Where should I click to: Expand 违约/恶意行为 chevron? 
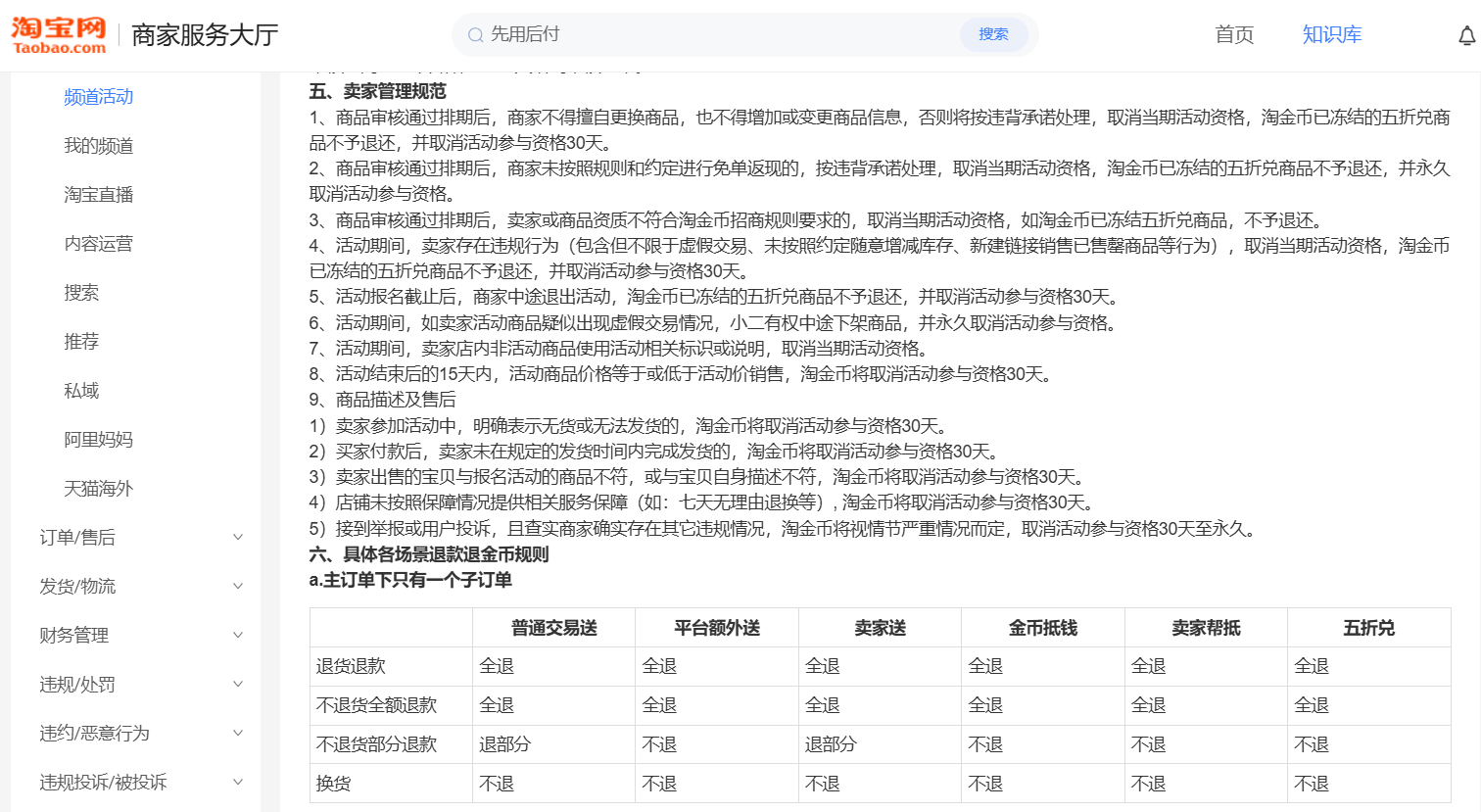[x=237, y=733]
